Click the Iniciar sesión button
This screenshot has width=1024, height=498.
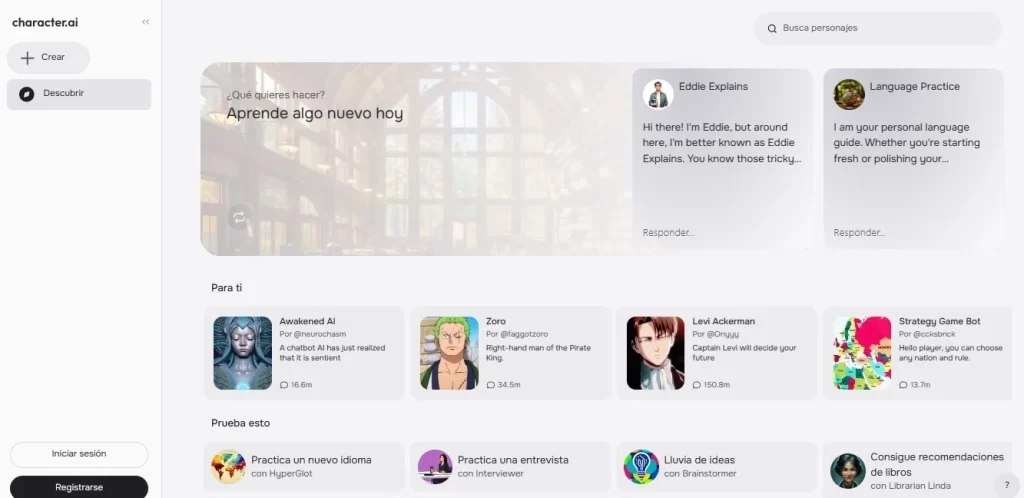pyautogui.click(x=79, y=454)
